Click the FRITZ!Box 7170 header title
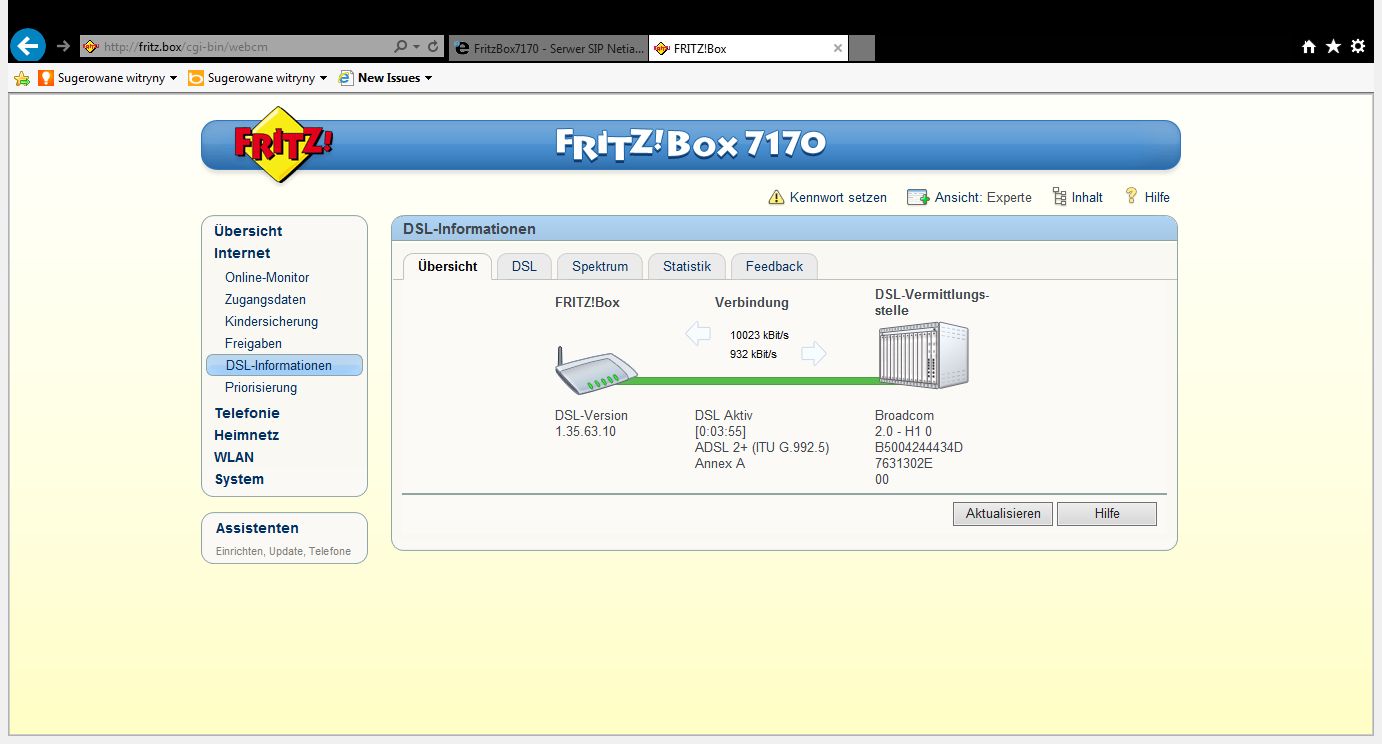This screenshot has height=744, width=1382. point(691,144)
